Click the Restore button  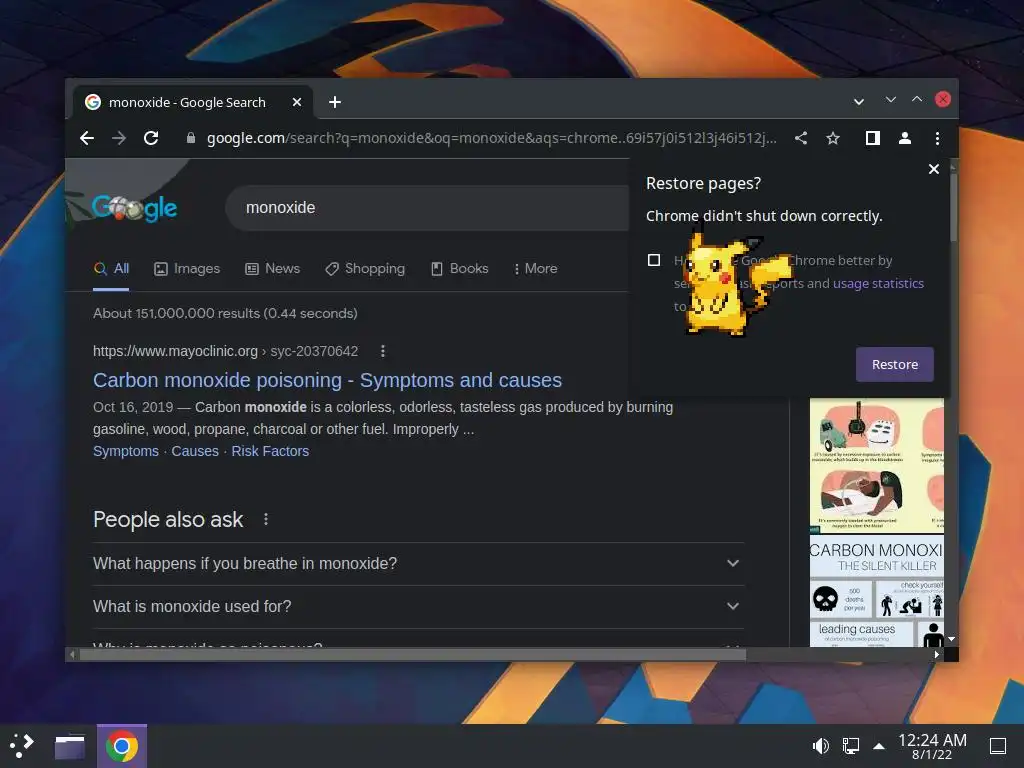[895, 364]
